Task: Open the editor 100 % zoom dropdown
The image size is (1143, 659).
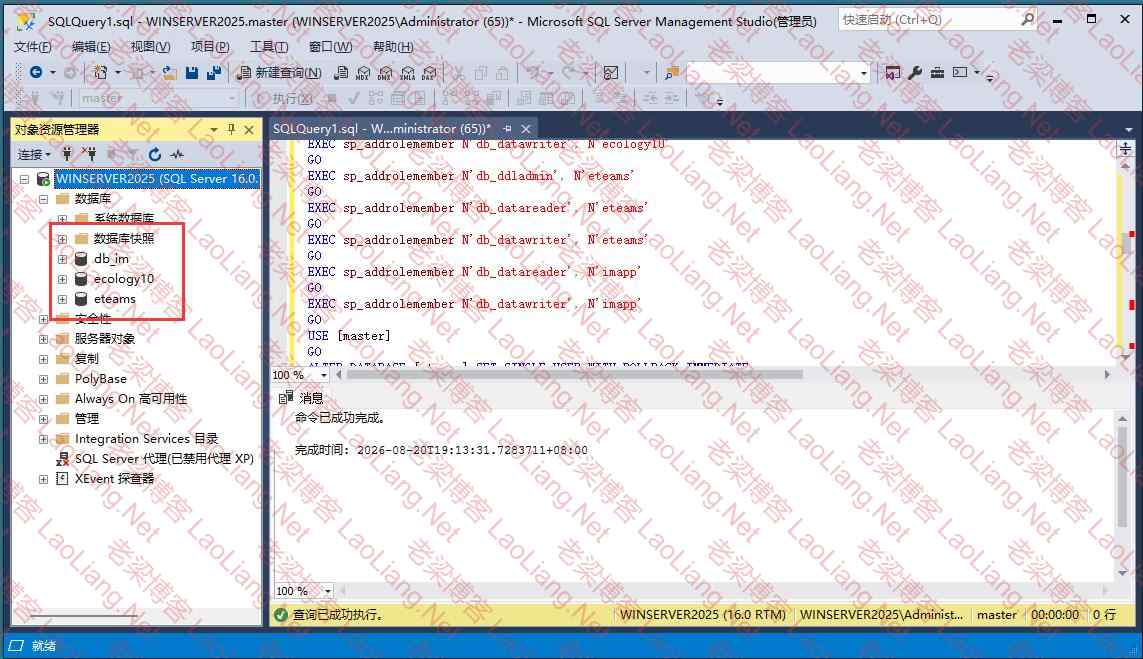Action: (x=324, y=375)
